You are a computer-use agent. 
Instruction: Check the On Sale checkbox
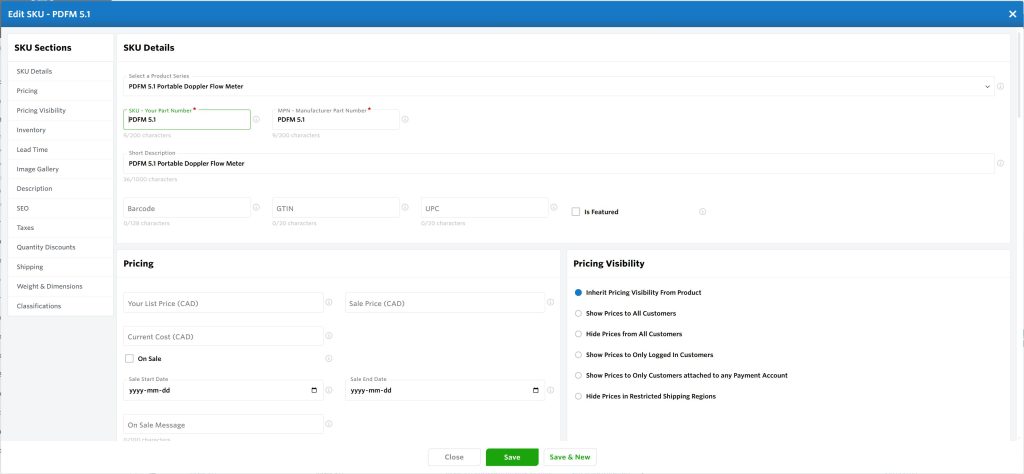[129, 358]
